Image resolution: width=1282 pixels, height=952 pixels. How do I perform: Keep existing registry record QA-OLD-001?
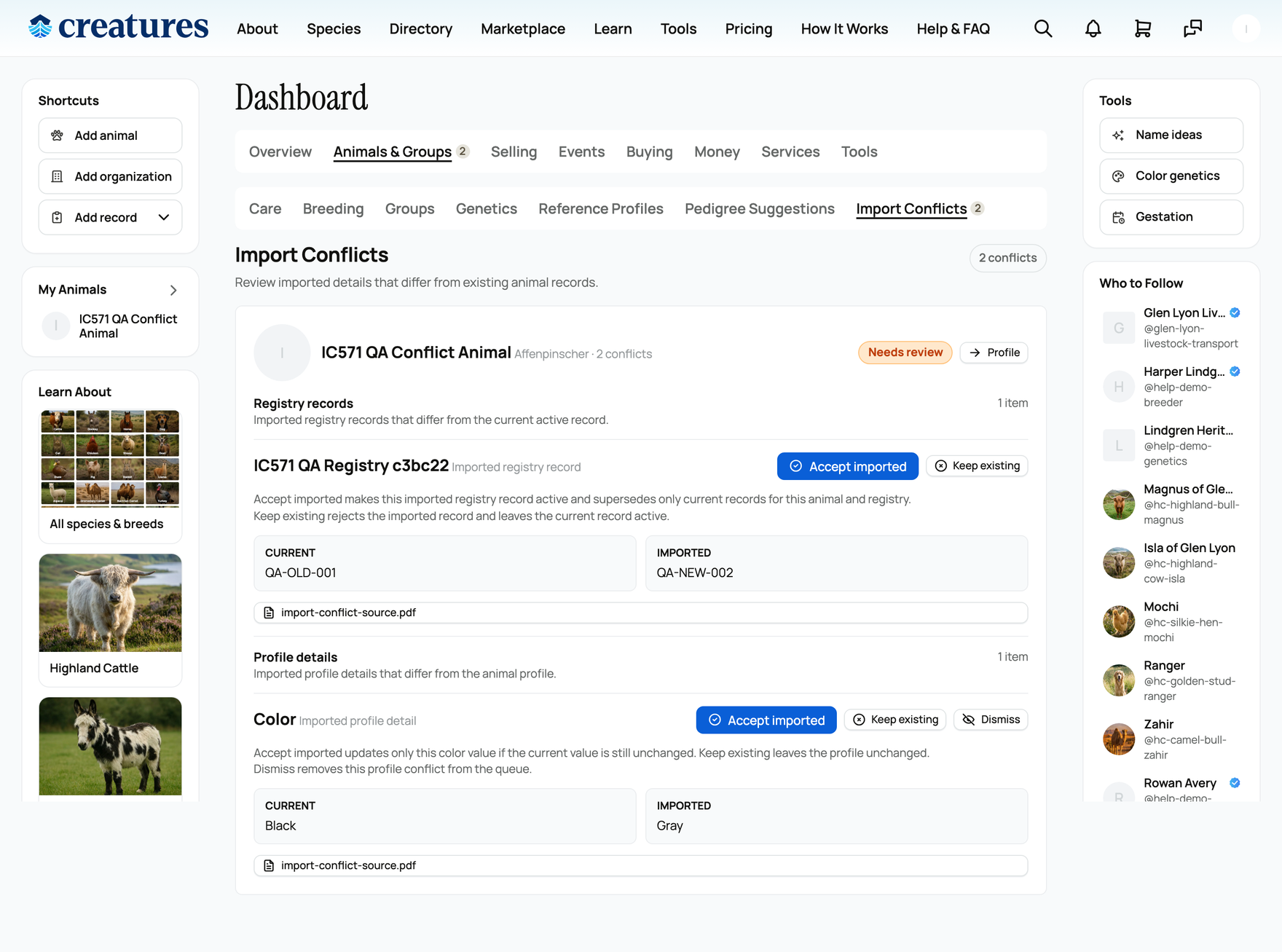[x=976, y=466]
